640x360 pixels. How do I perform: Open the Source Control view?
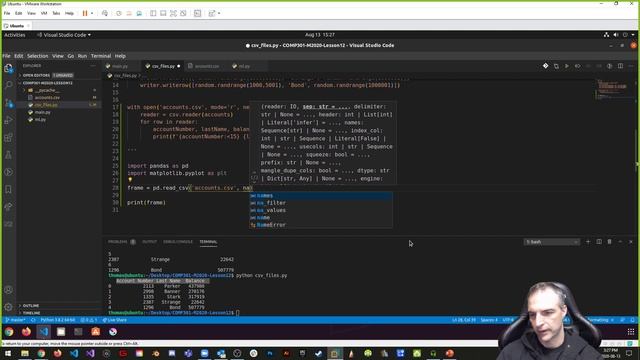pyautogui.click(x=9, y=103)
